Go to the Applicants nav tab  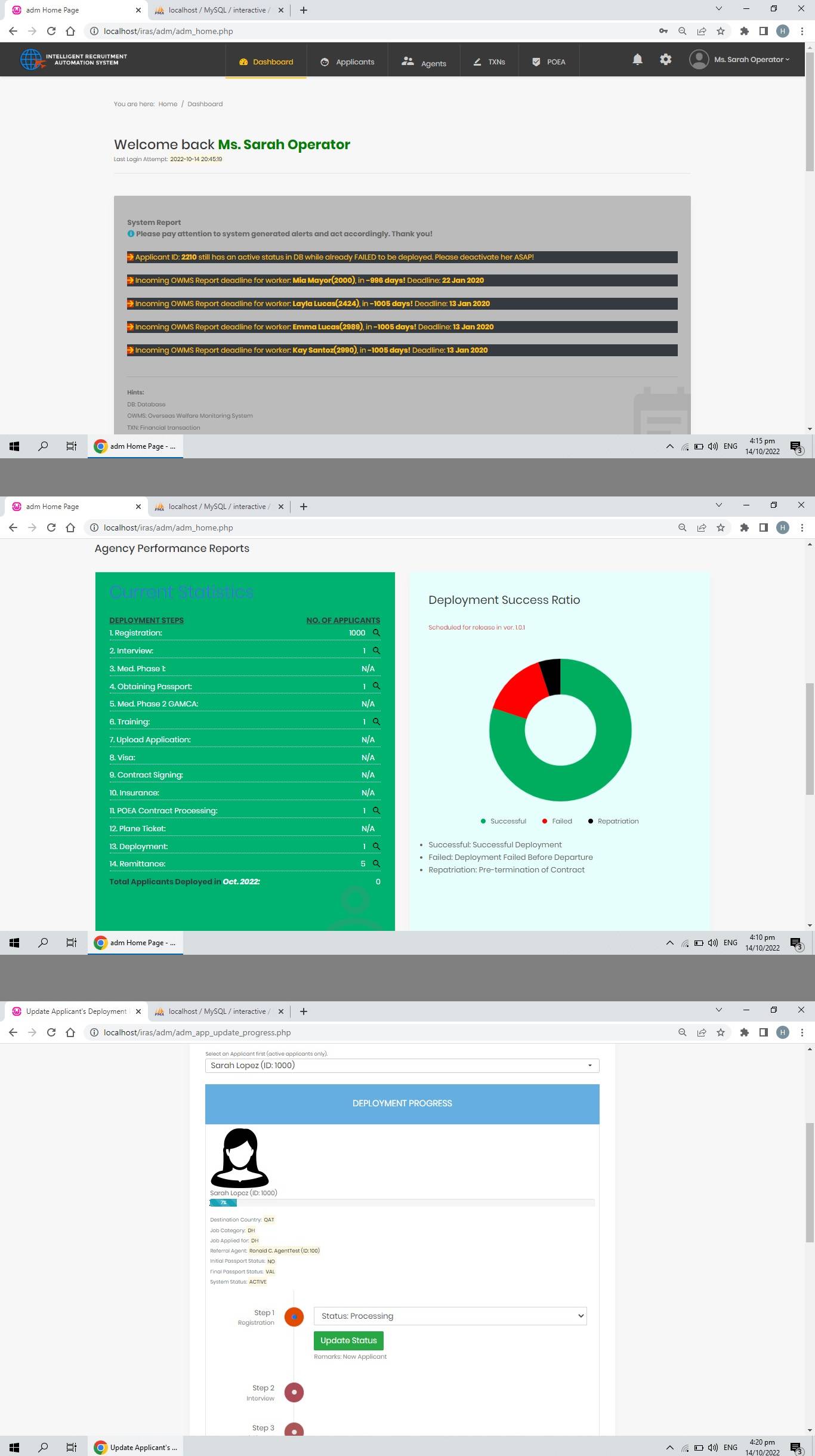(x=348, y=62)
